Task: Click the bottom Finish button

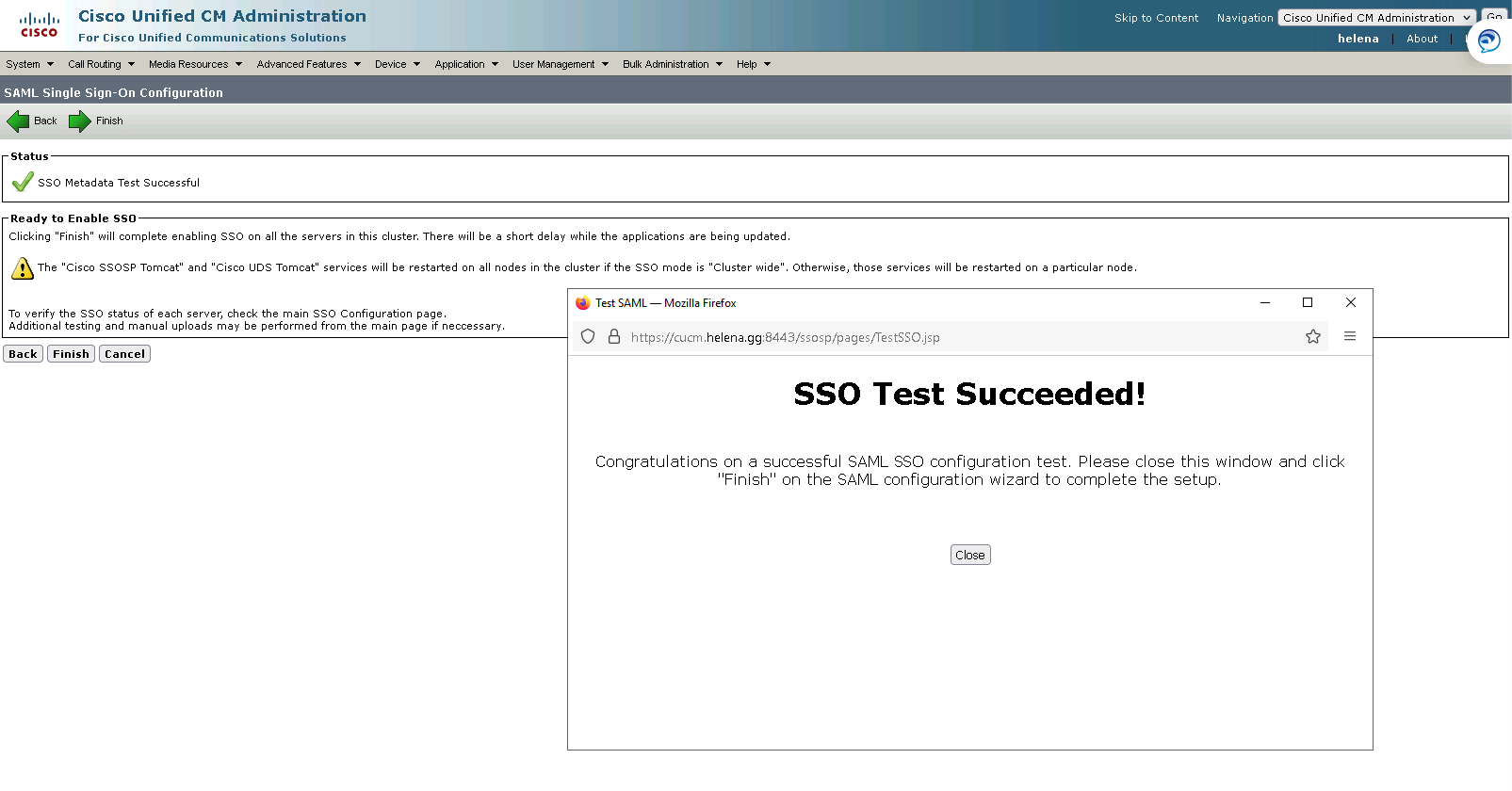Action: (x=71, y=354)
